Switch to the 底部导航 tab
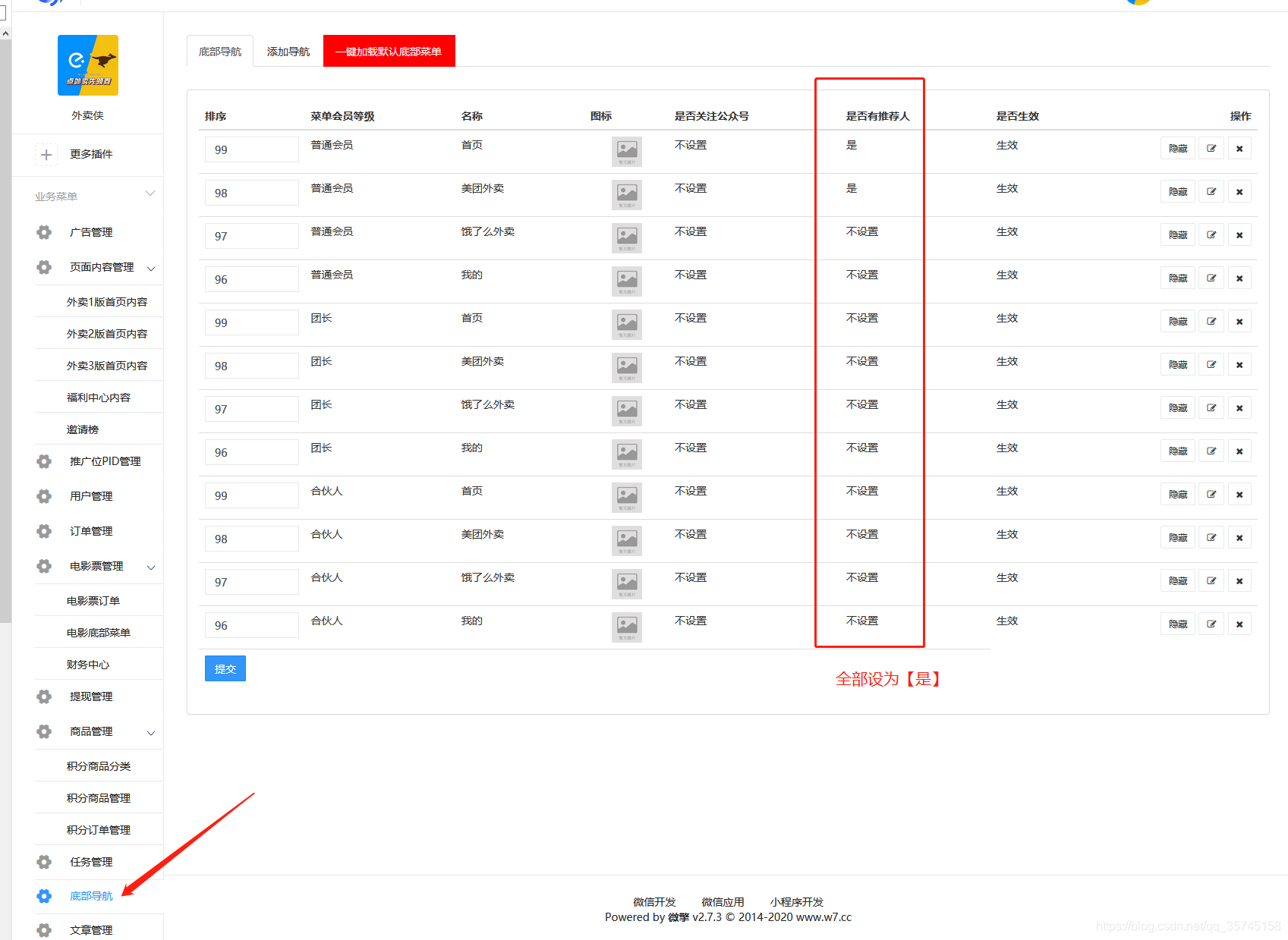This screenshot has width=1288, height=940. point(220,52)
